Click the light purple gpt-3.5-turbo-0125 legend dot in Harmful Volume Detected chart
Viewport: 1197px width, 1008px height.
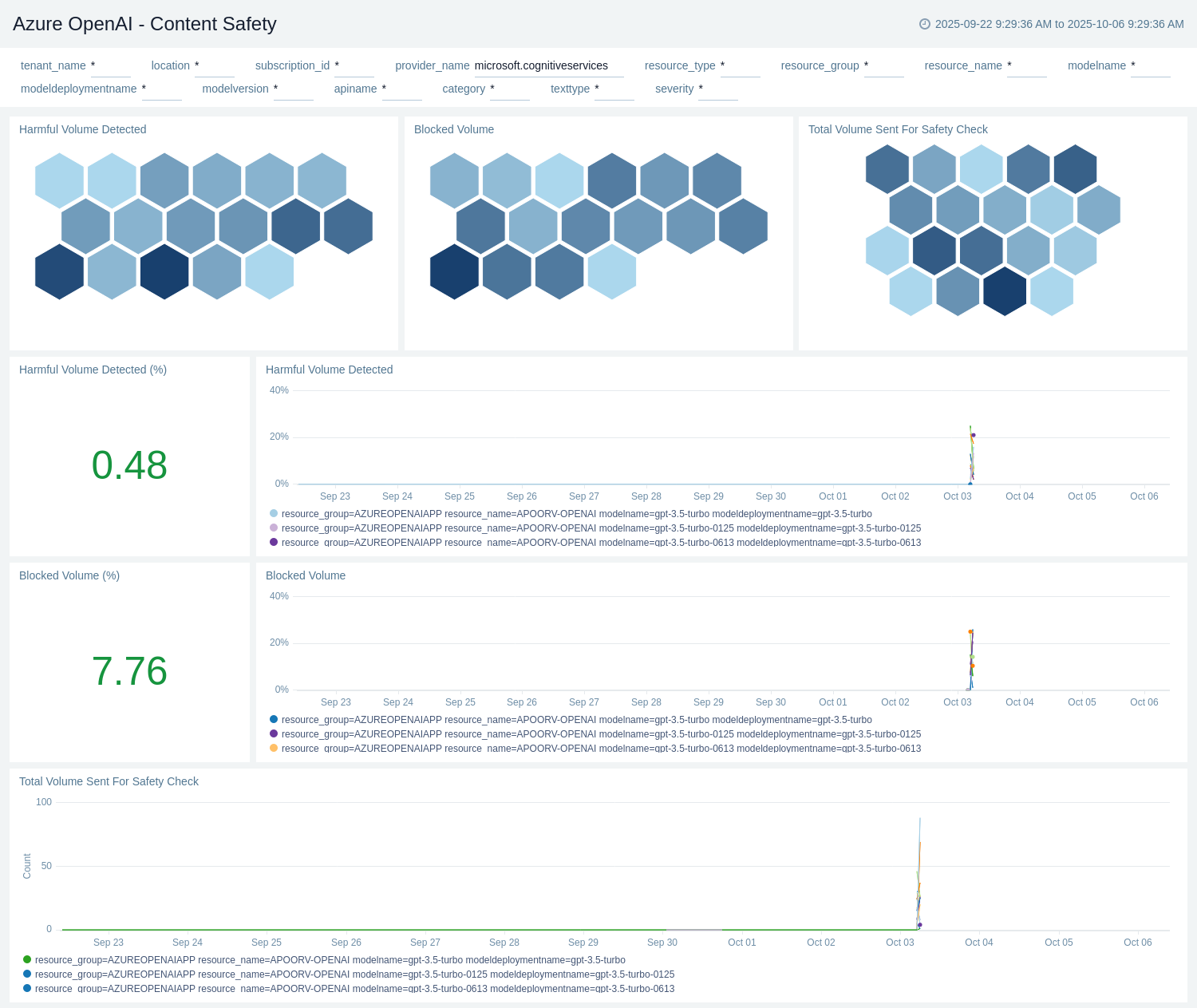click(x=274, y=528)
